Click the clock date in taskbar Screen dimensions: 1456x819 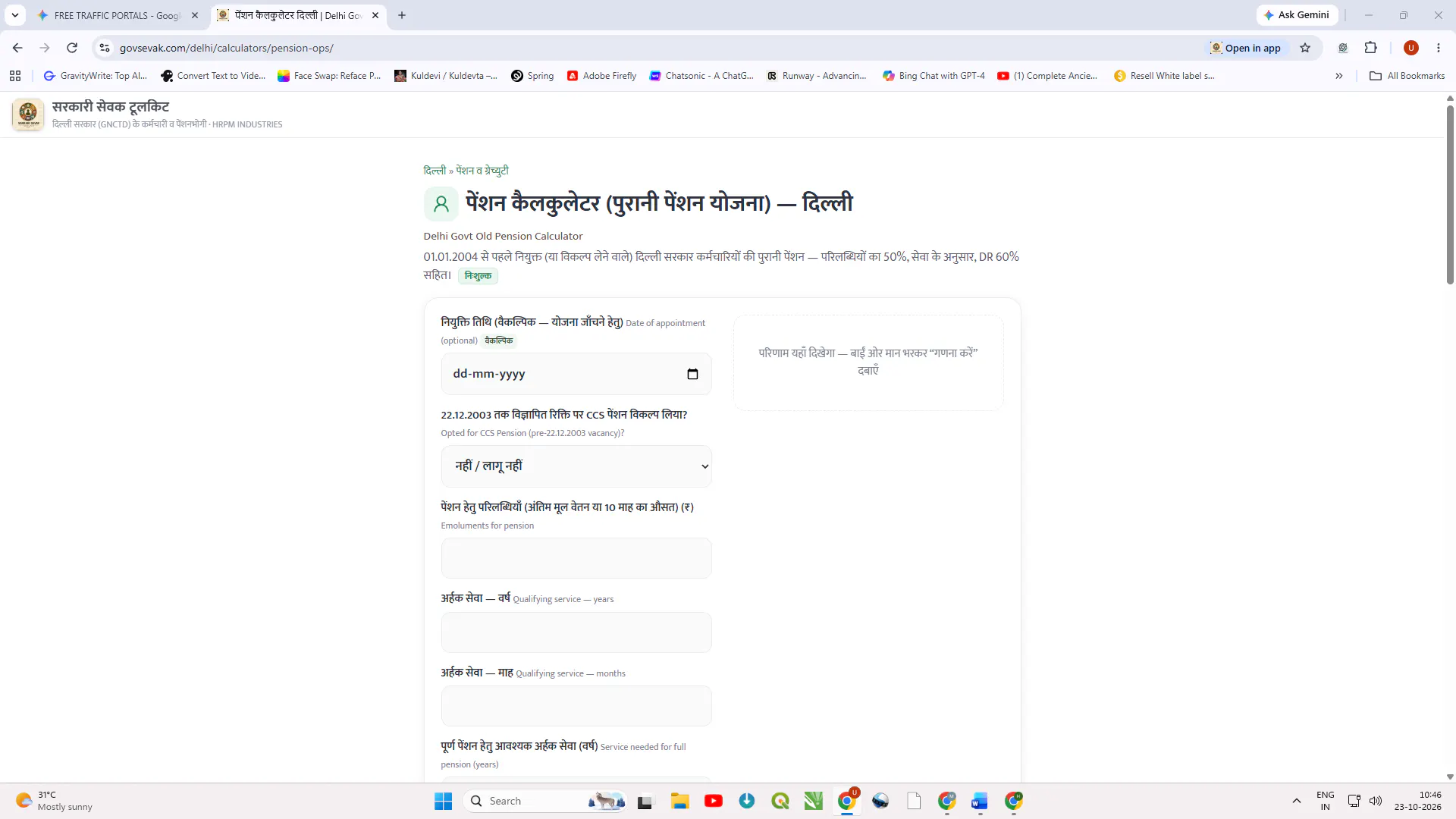coord(1417,801)
